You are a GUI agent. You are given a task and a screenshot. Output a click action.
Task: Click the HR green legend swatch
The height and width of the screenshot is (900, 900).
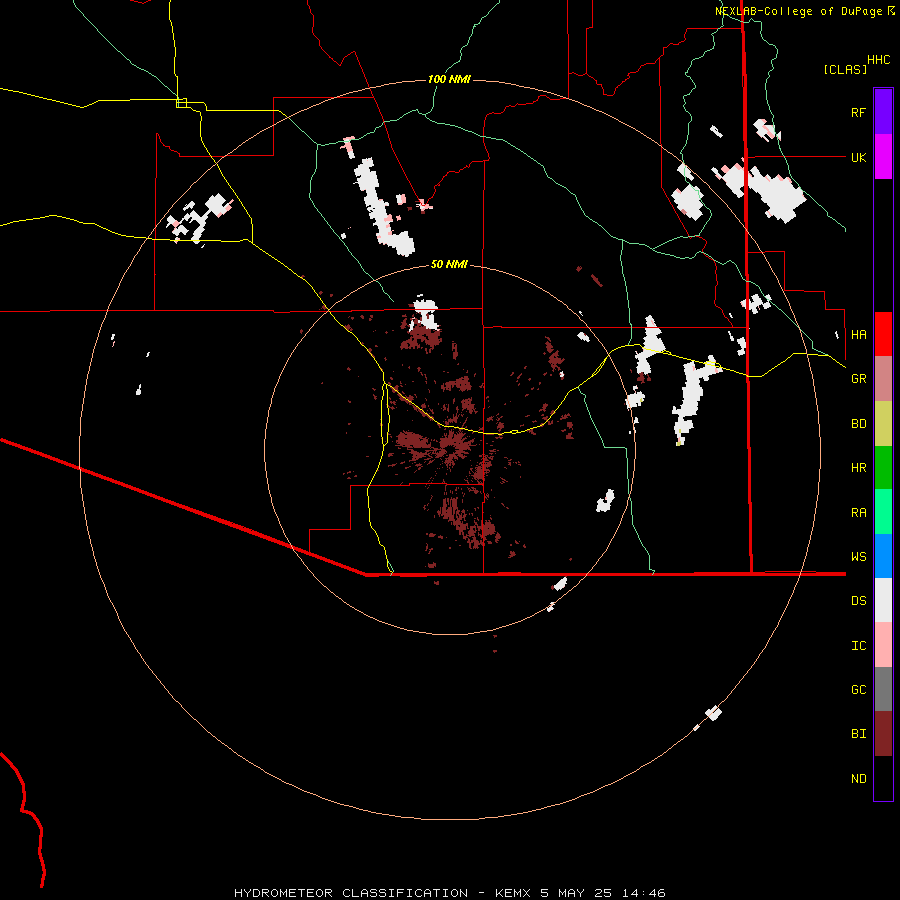click(x=883, y=468)
